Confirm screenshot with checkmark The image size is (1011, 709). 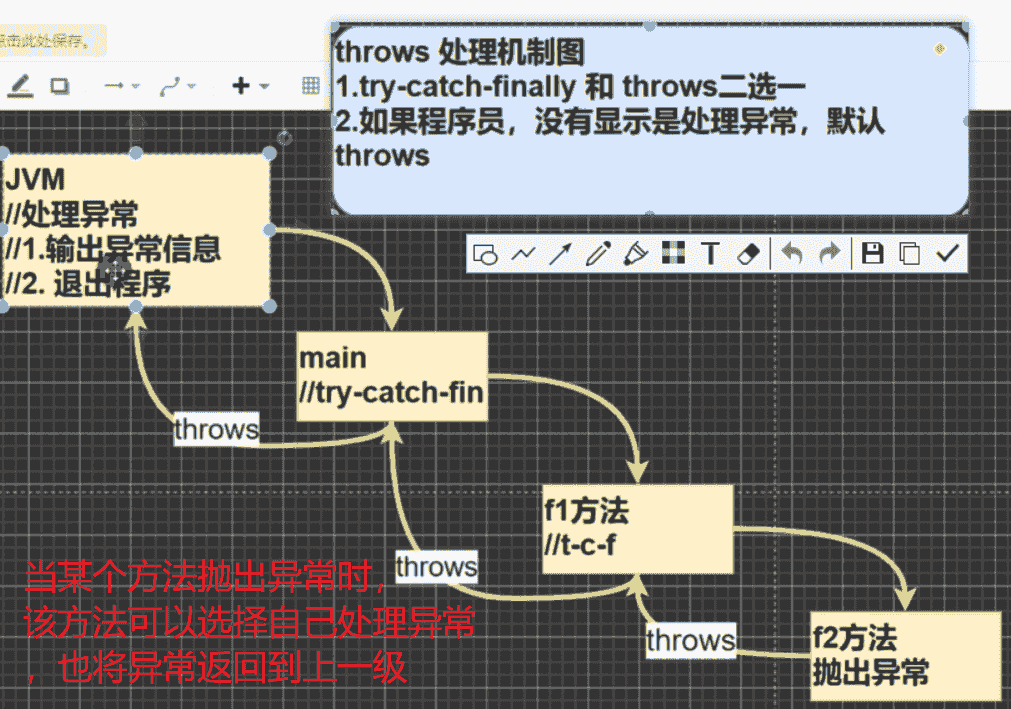click(946, 254)
